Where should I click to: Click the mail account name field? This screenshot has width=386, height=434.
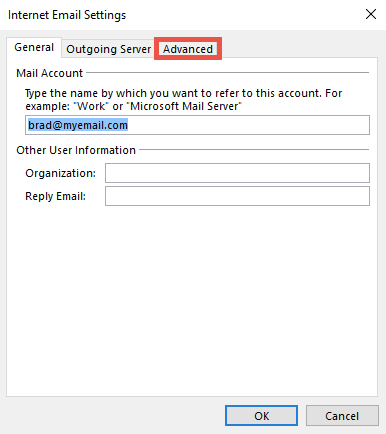[x=197, y=125]
